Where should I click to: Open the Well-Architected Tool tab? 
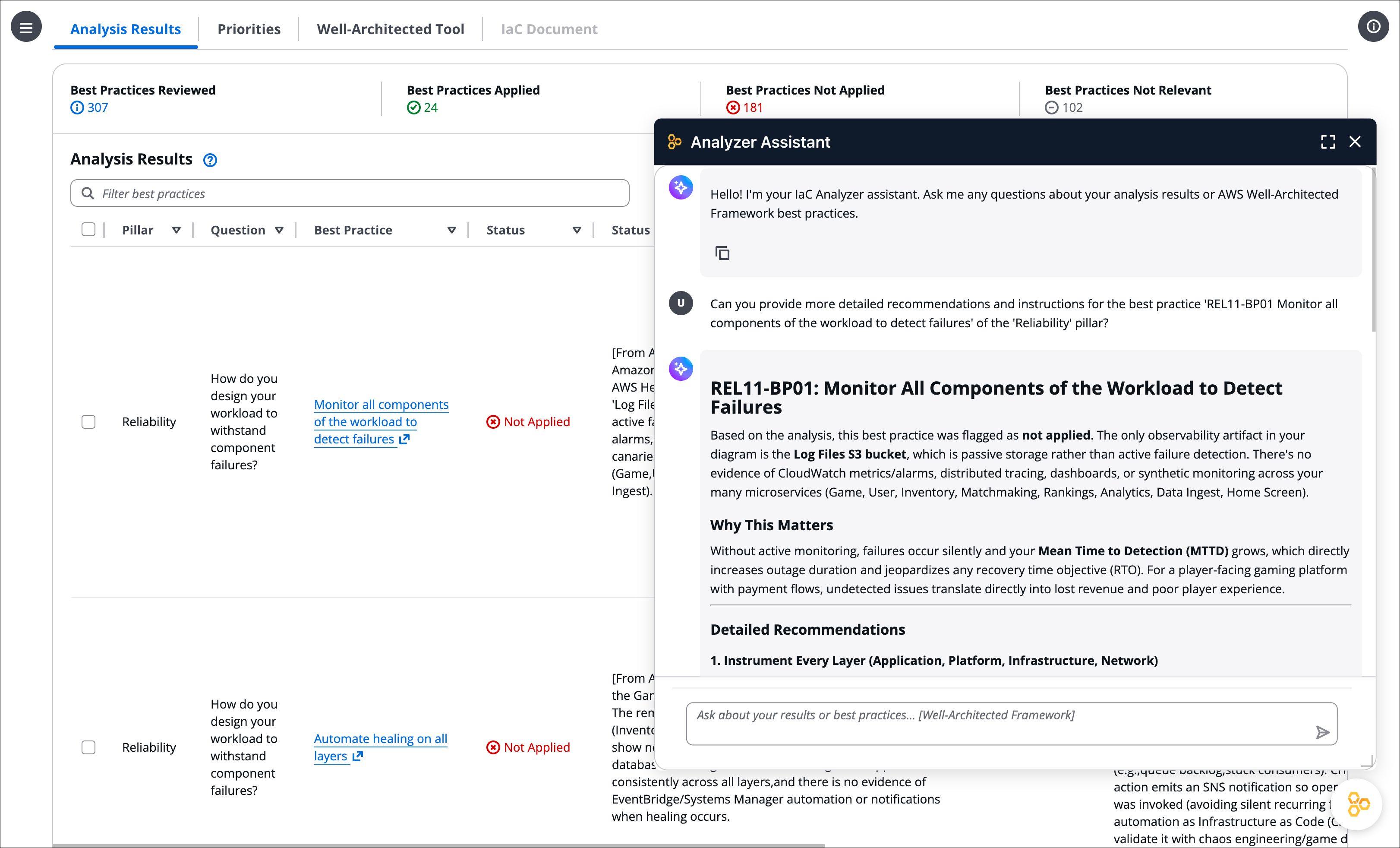tap(390, 29)
